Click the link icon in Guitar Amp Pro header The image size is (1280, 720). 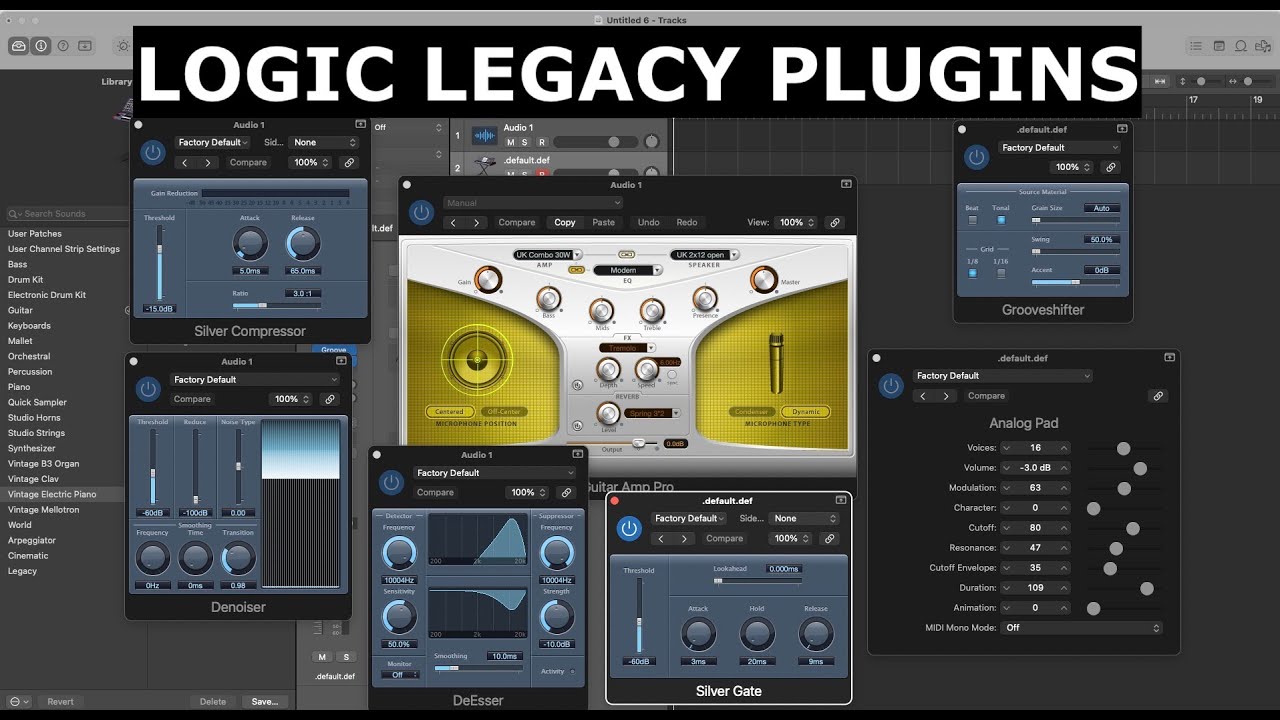pyautogui.click(x=834, y=222)
